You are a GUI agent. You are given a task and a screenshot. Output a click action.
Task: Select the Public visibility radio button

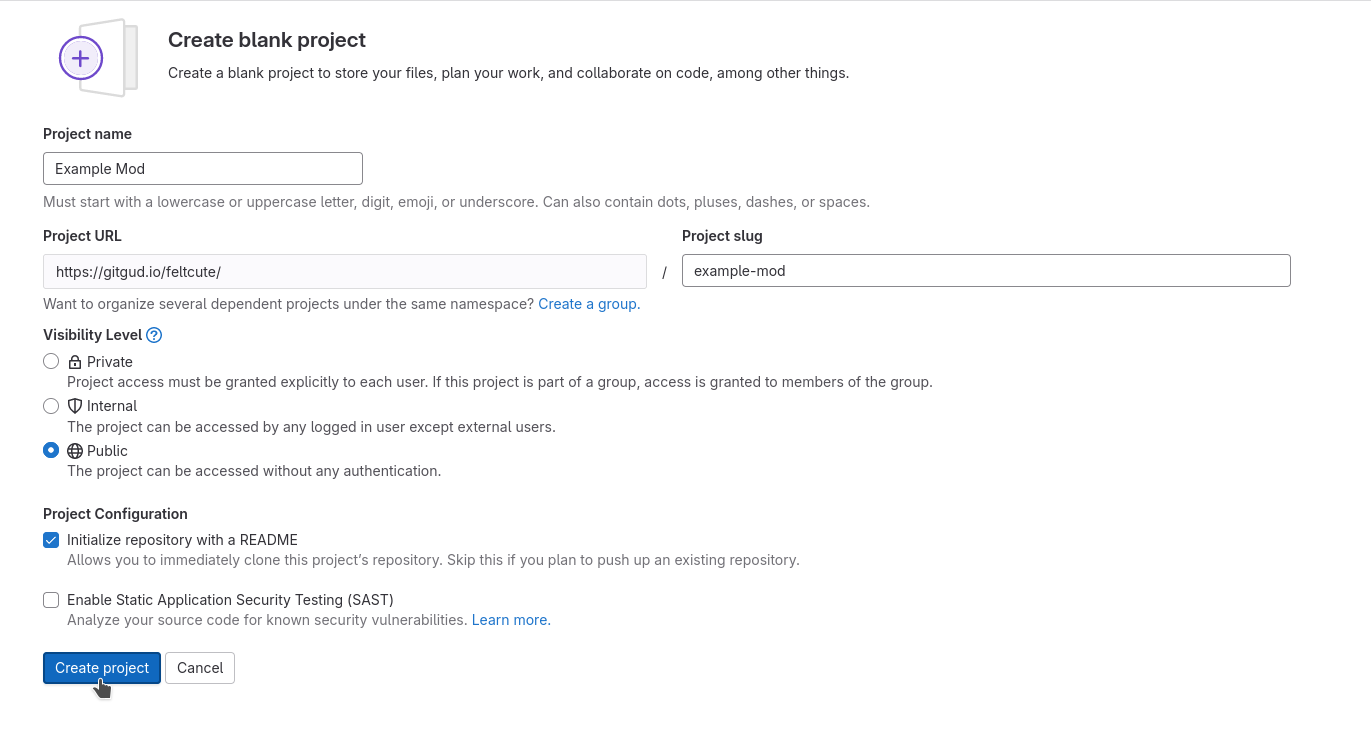point(51,451)
